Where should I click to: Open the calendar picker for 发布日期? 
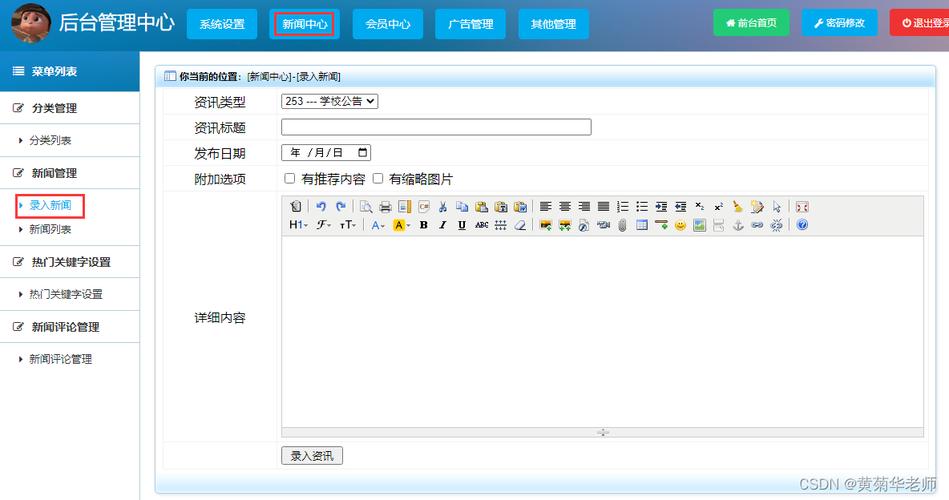tap(363, 153)
